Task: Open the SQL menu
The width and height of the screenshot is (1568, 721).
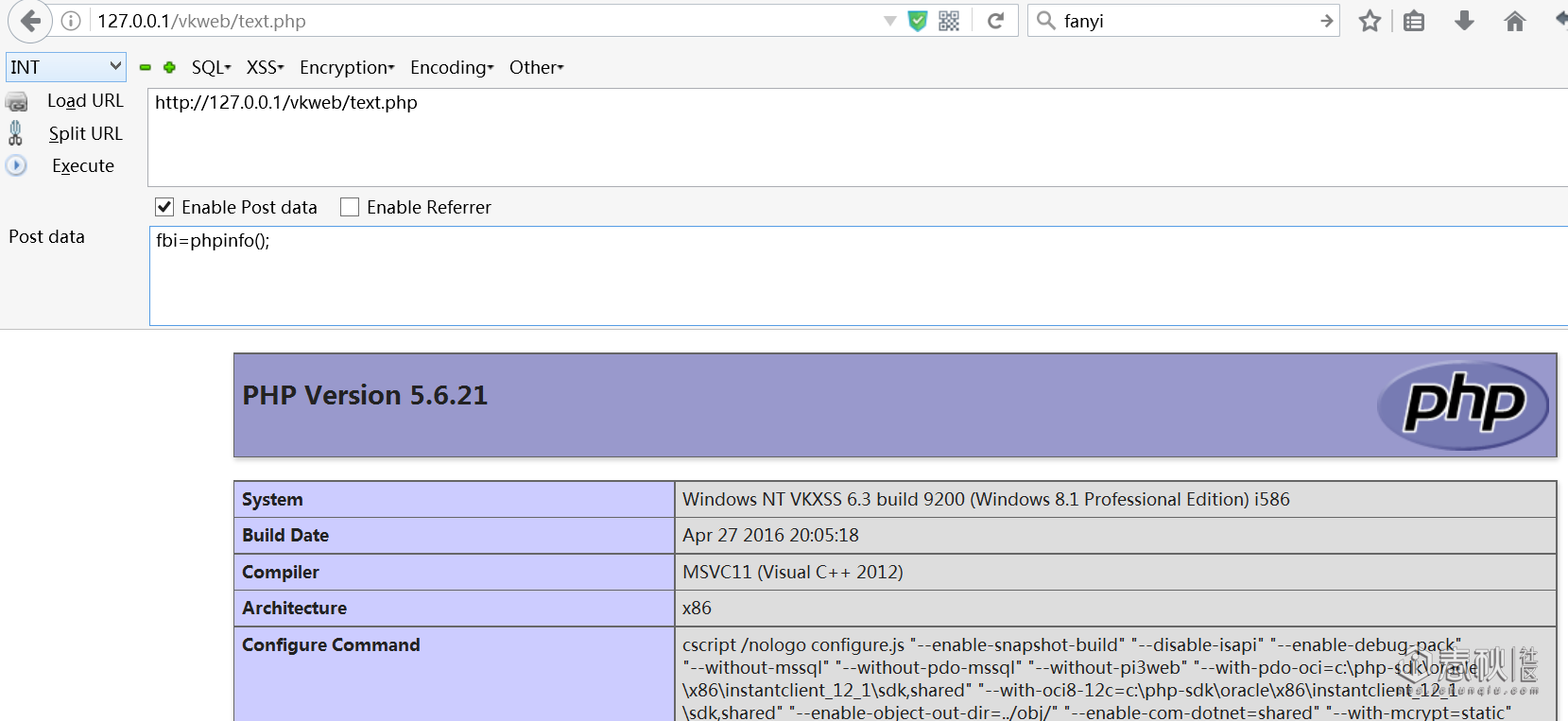Action: [211, 67]
